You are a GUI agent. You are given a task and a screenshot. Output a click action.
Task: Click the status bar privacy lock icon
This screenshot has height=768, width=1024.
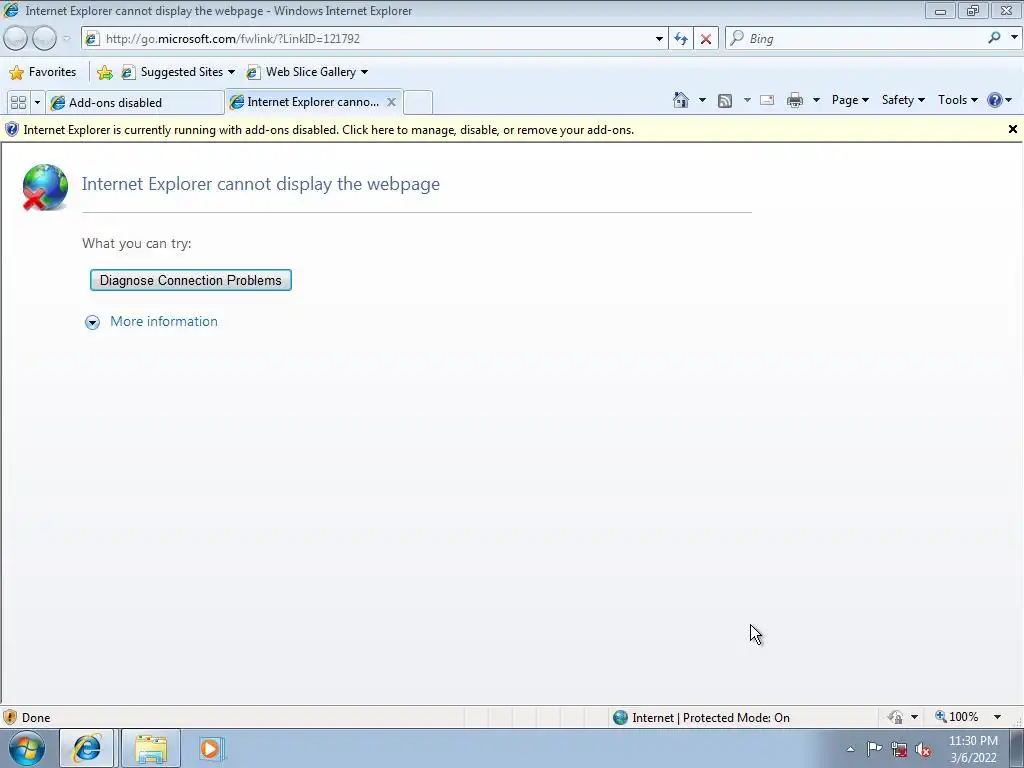pyautogui.click(x=895, y=717)
